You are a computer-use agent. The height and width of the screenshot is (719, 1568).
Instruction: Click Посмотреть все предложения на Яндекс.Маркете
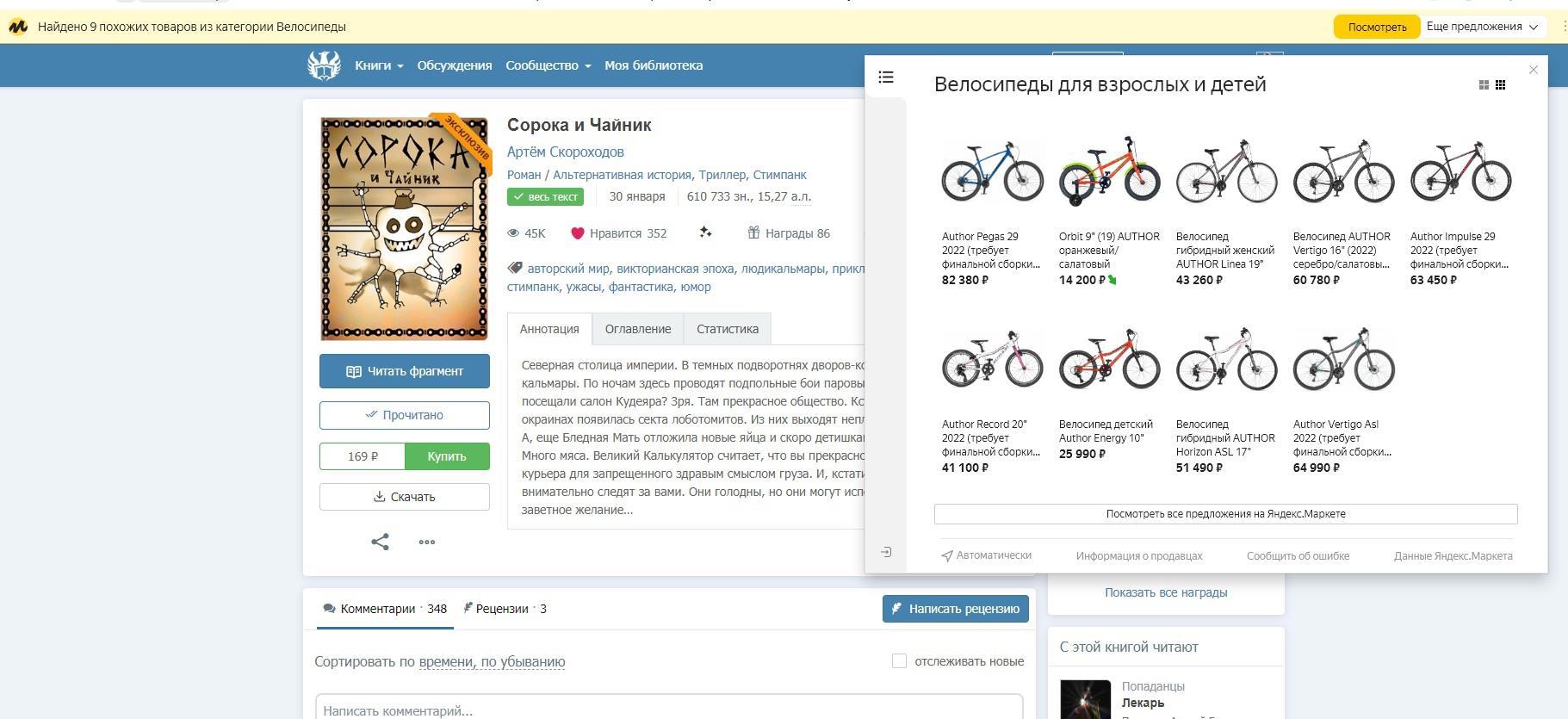point(1226,514)
